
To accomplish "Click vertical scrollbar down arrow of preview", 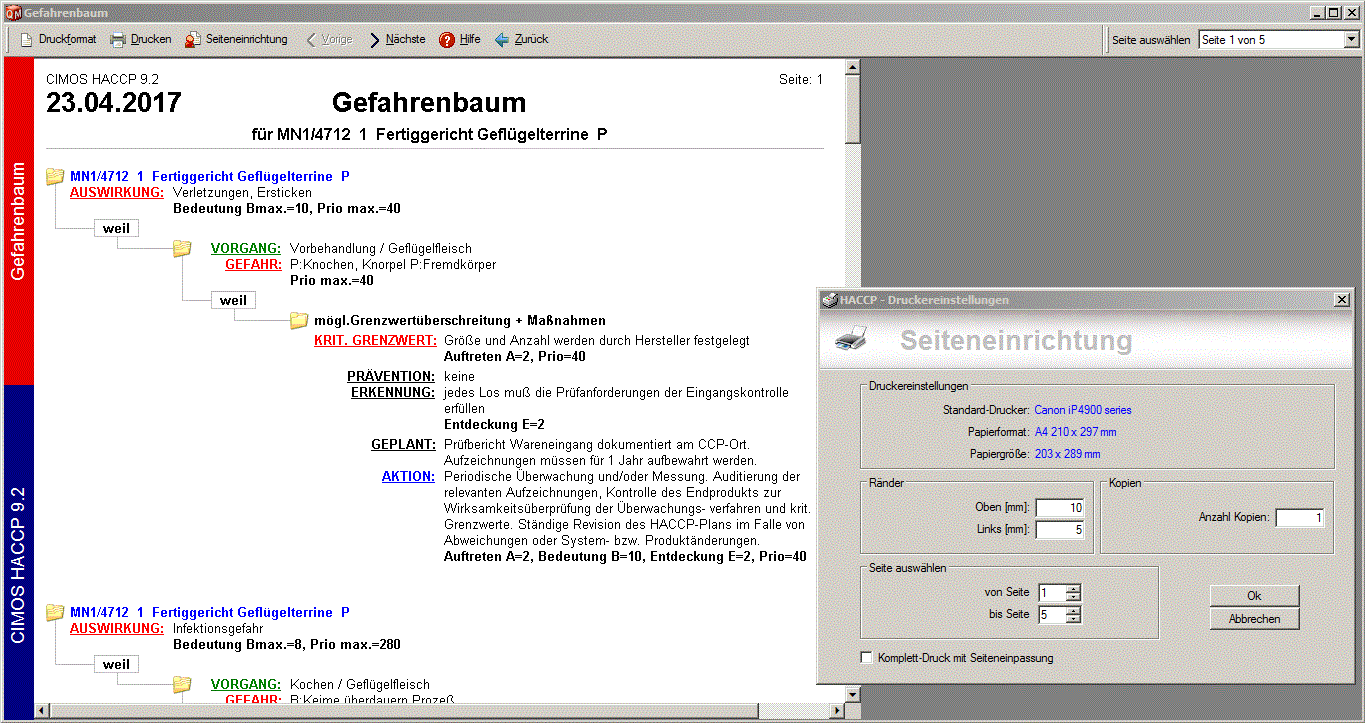I will 852,694.
